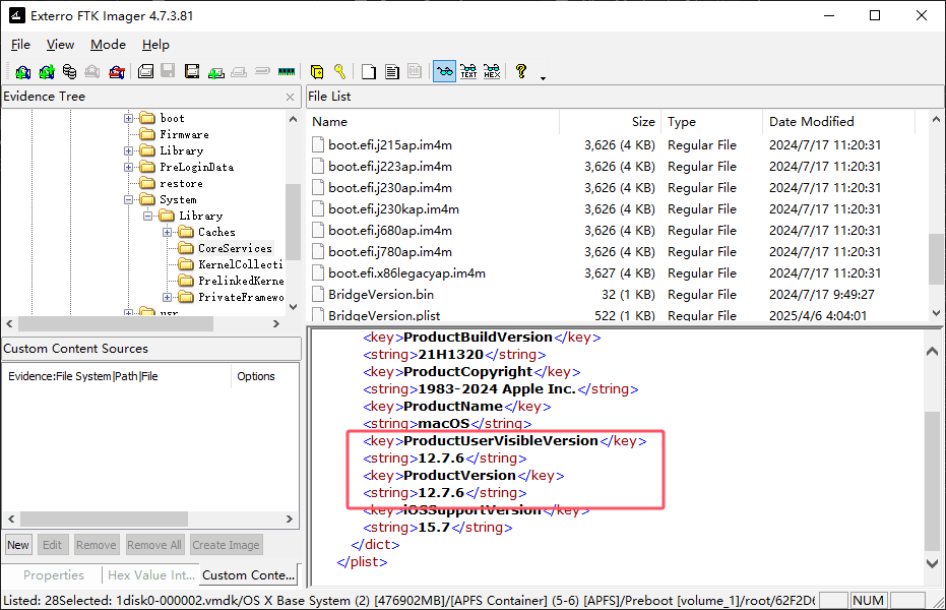Screen dimensions: 946x610
Task: Click the greyed Edit button
Action: click(52, 545)
